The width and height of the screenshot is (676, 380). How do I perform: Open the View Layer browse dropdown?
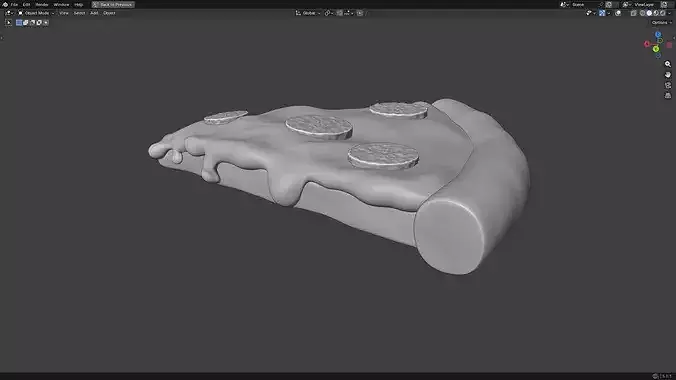626,4
